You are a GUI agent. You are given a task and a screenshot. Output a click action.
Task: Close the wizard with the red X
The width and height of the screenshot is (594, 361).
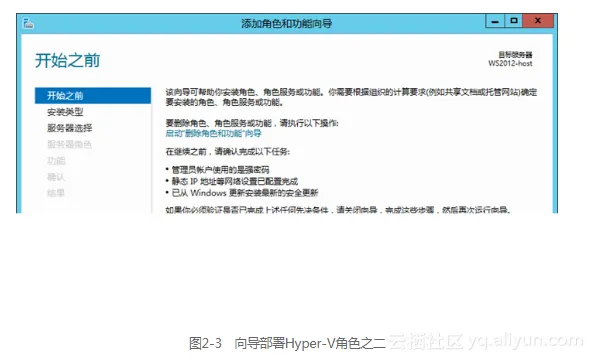(x=538, y=21)
